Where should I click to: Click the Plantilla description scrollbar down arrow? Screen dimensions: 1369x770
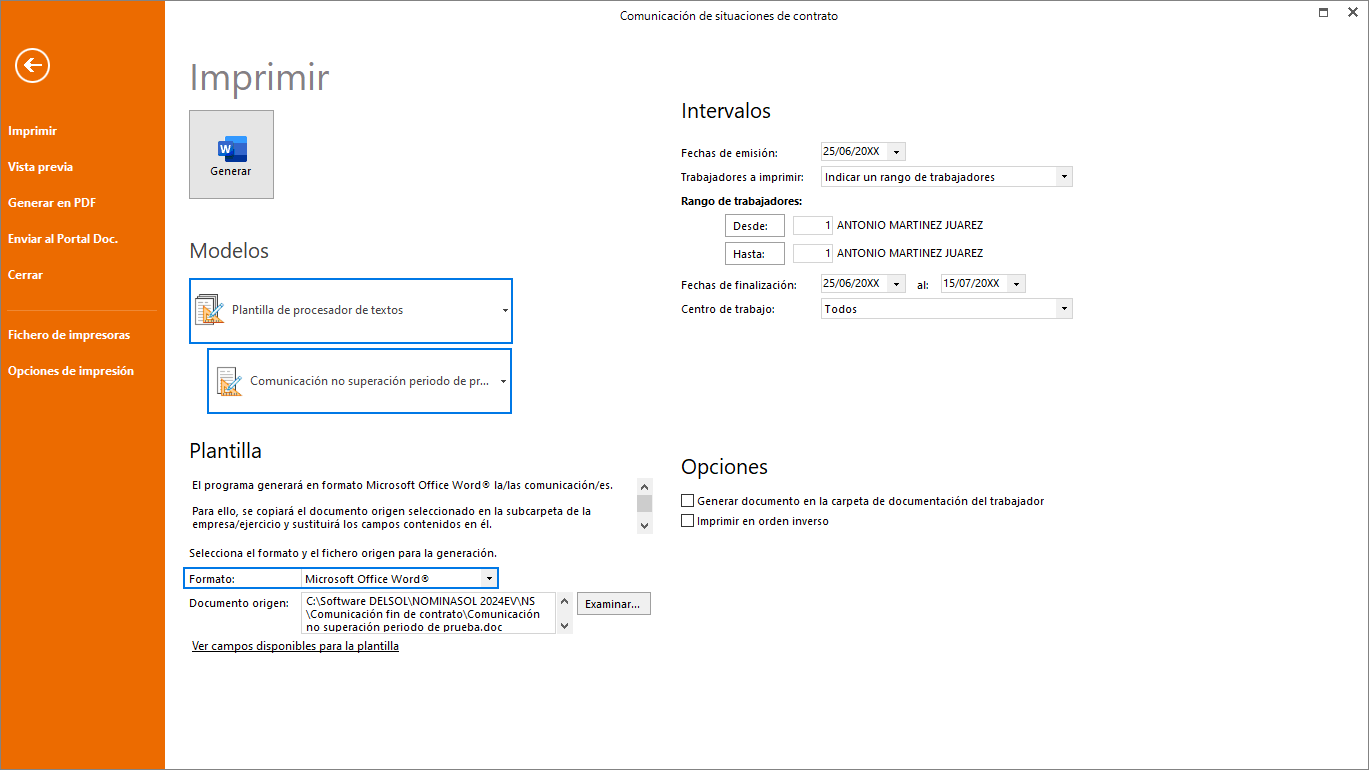click(x=644, y=525)
